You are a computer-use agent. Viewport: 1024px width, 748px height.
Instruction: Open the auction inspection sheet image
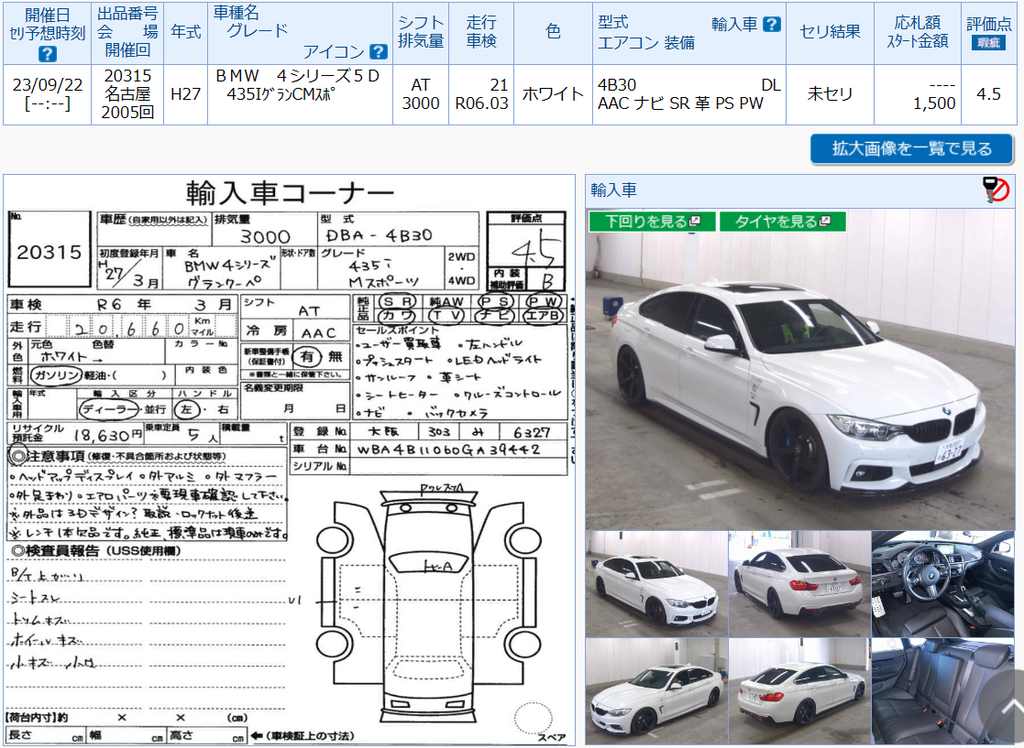point(289,460)
